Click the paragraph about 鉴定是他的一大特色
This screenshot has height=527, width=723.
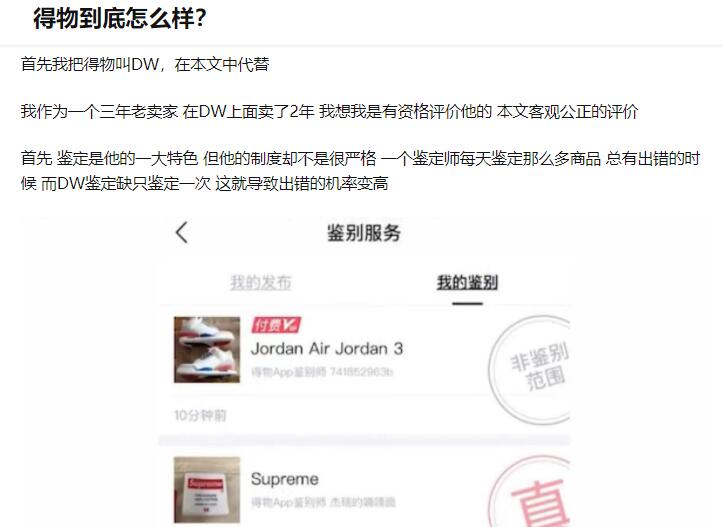tap(360, 171)
